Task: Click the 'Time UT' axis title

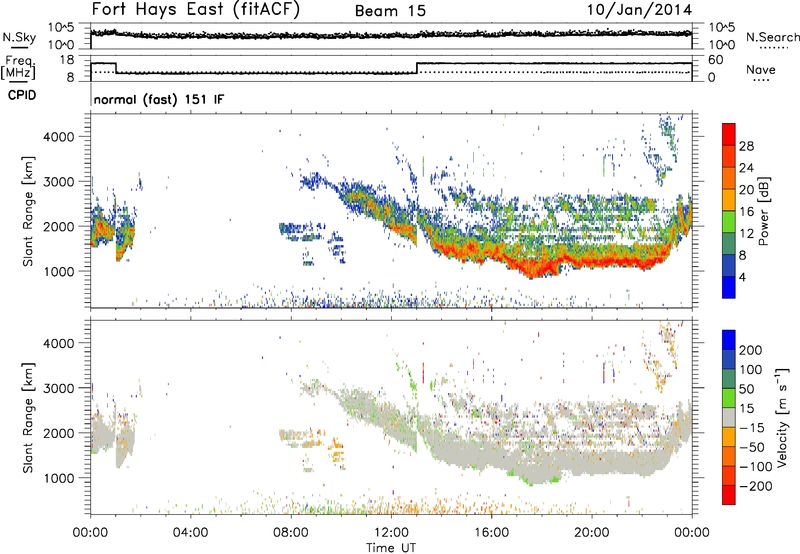Action: click(391, 547)
